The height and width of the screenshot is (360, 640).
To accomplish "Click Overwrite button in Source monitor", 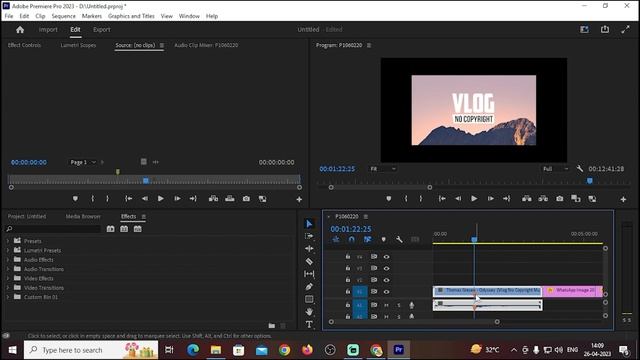I will (230, 199).
